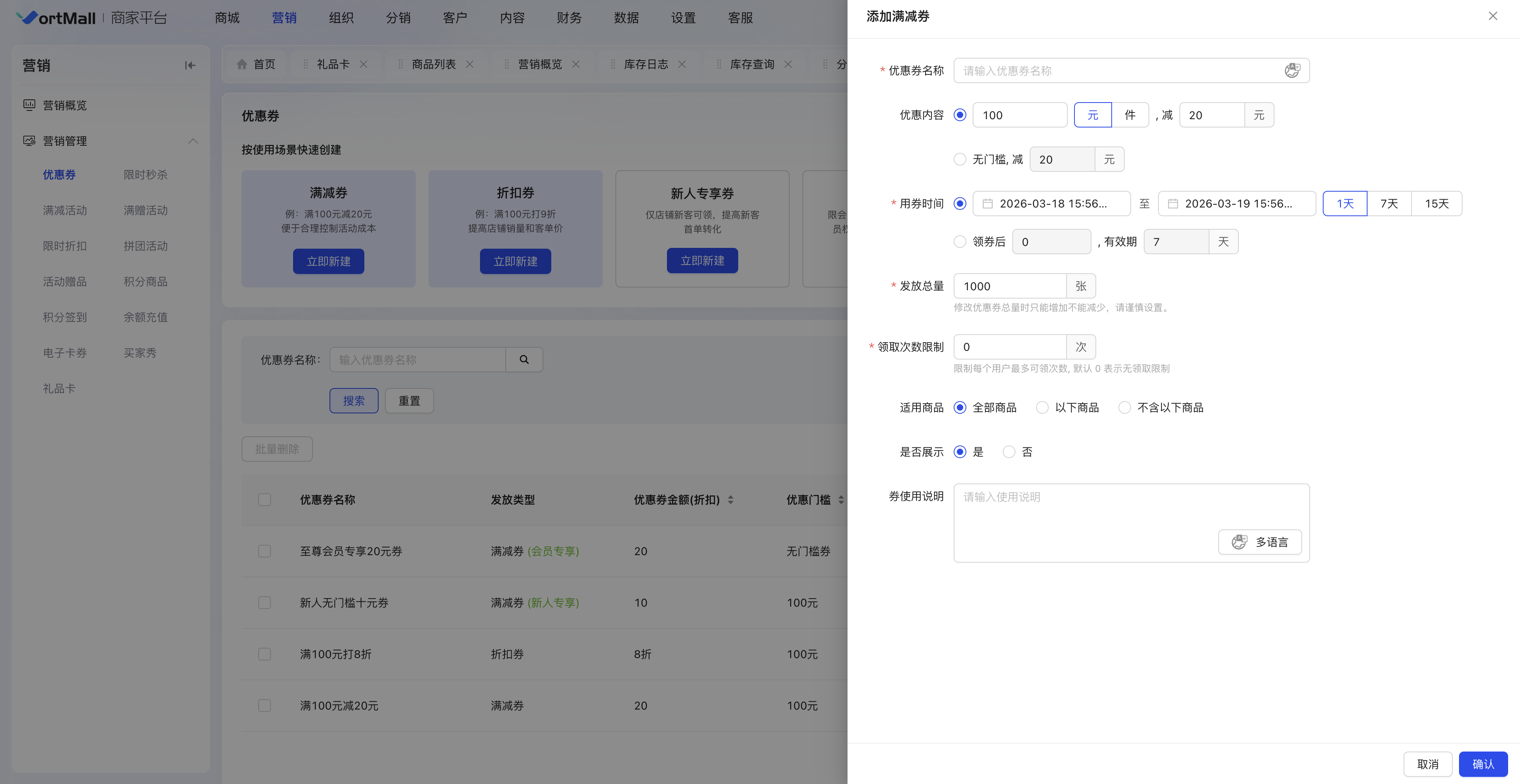Viewport: 1520px width, 784px height.
Task: Click the 发放总量 input field
Action: click(x=1010, y=286)
